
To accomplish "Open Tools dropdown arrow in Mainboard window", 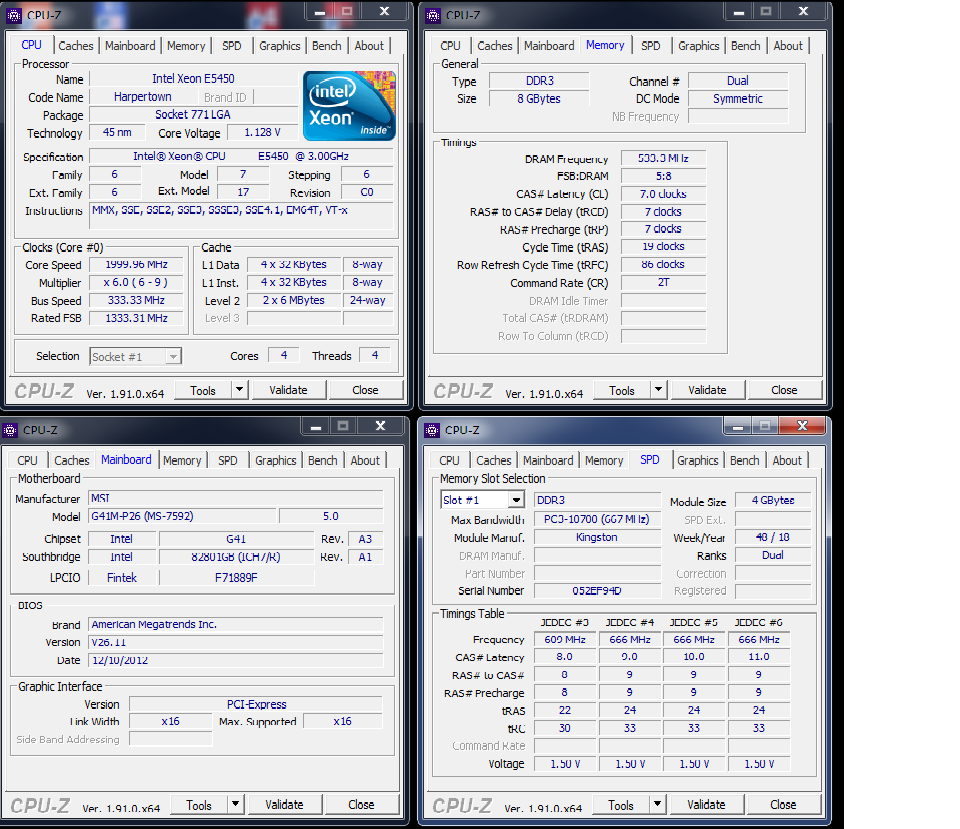I will [235, 804].
